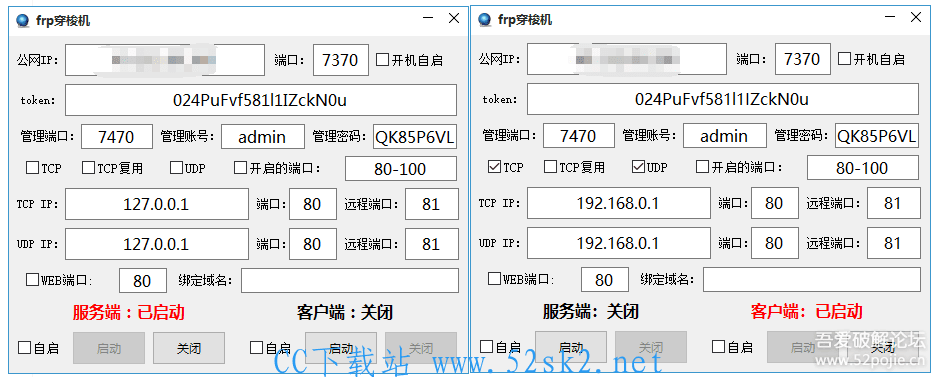Click UDP 端口 80 field in right window
Image resolution: width=935 pixels, height=377 pixels.
(775, 243)
